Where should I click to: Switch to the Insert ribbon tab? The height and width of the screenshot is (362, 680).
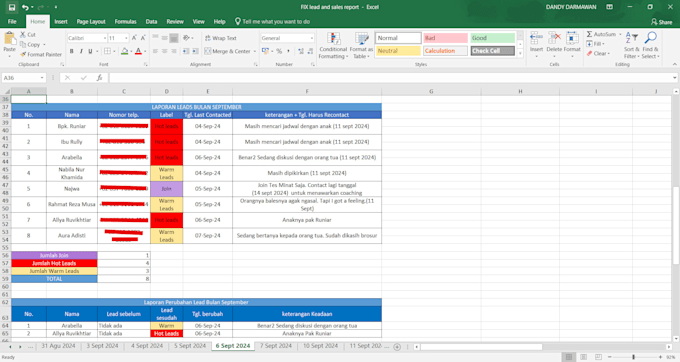61,22
